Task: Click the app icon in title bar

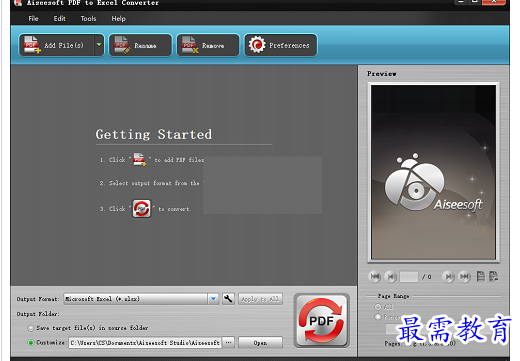Action: pos(18,3)
